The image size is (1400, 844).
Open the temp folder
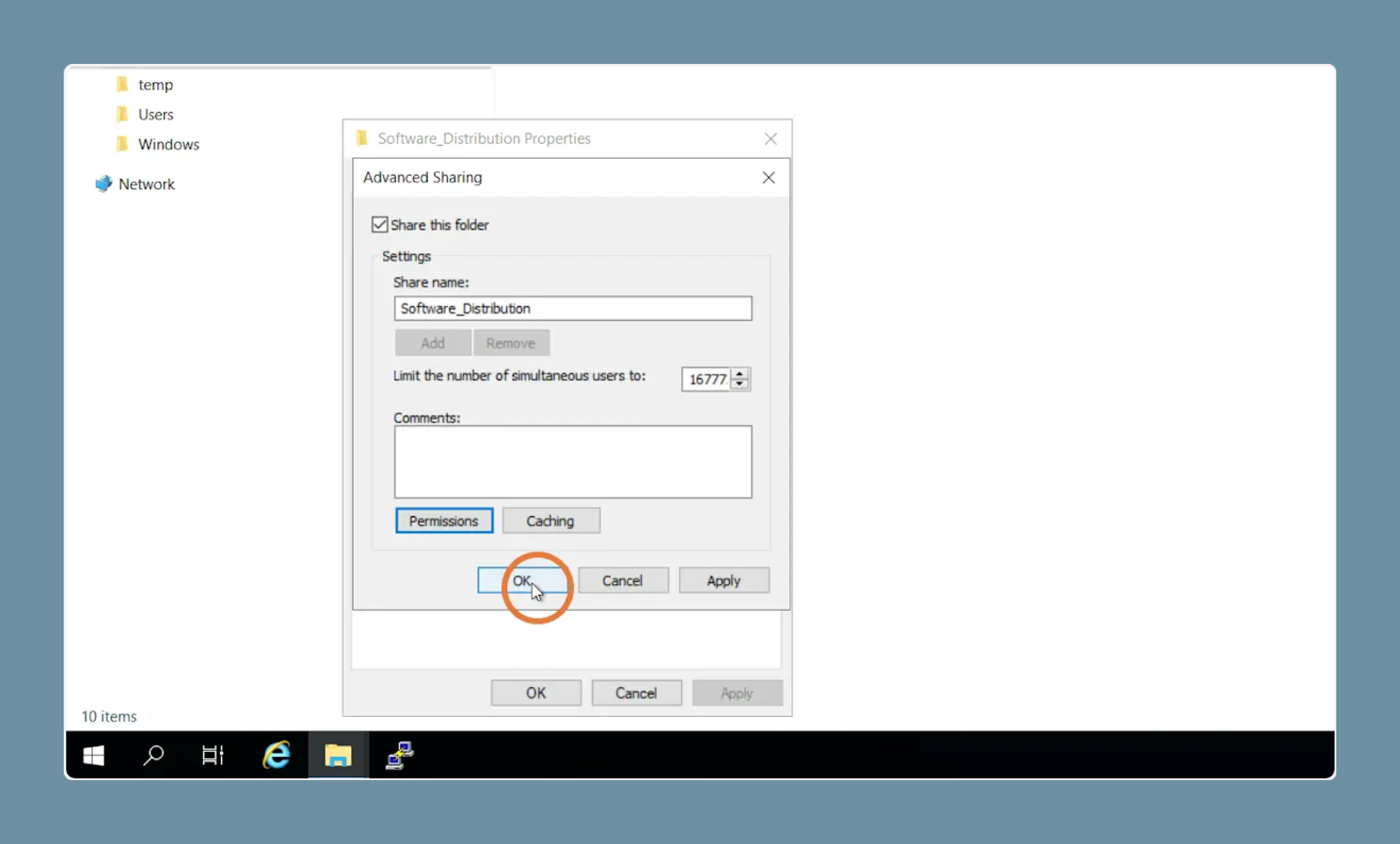(156, 84)
